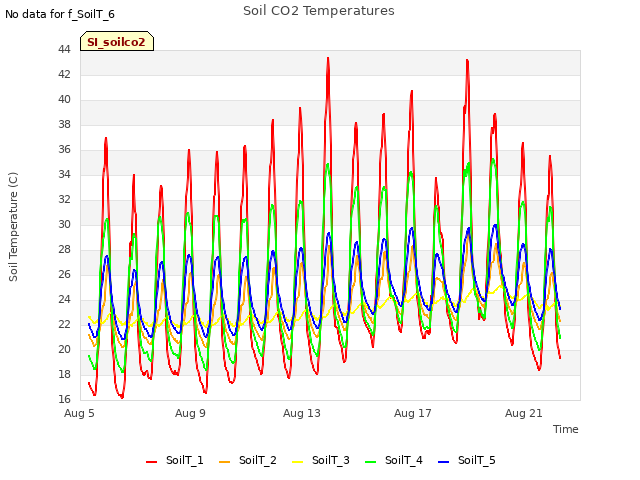This screenshot has width=640, height=480.
Task: Click the 16 y-axis tick label
Action: click(64, 400)
